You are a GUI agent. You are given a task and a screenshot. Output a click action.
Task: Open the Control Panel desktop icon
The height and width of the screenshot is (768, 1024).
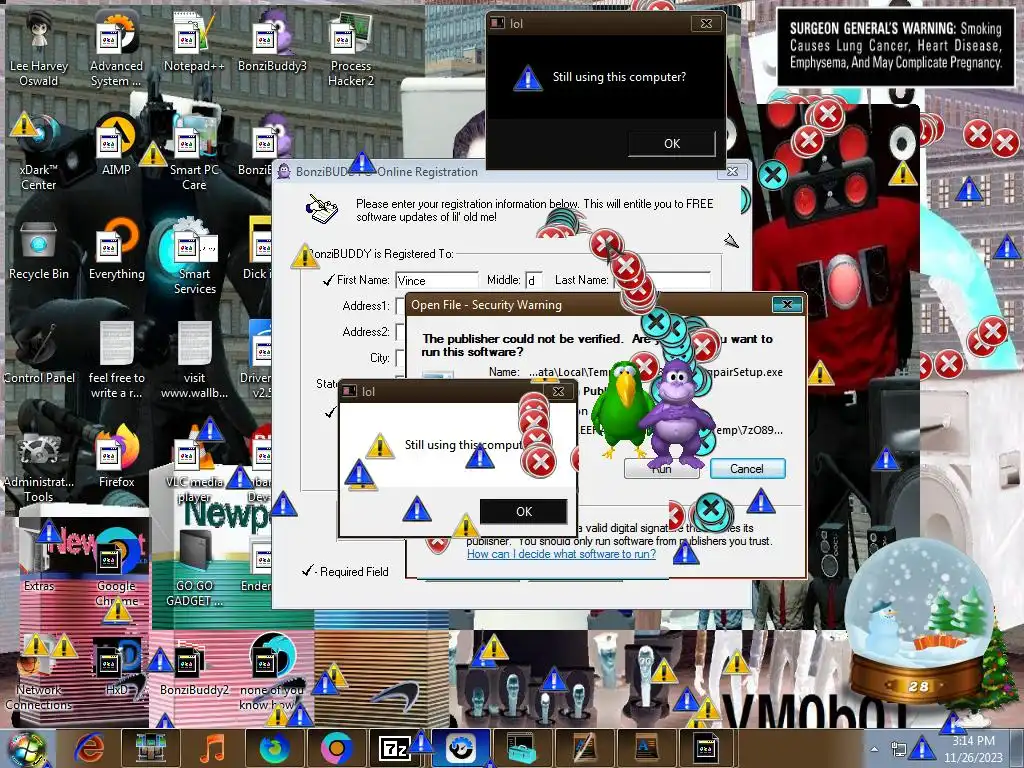point(39,354)
